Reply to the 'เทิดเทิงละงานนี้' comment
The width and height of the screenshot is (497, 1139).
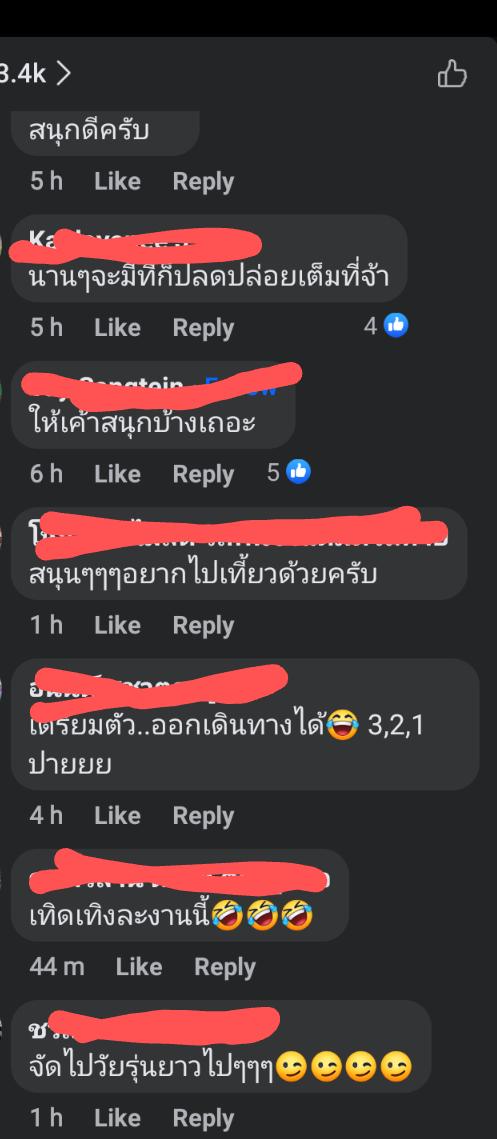tap(225, 967)
